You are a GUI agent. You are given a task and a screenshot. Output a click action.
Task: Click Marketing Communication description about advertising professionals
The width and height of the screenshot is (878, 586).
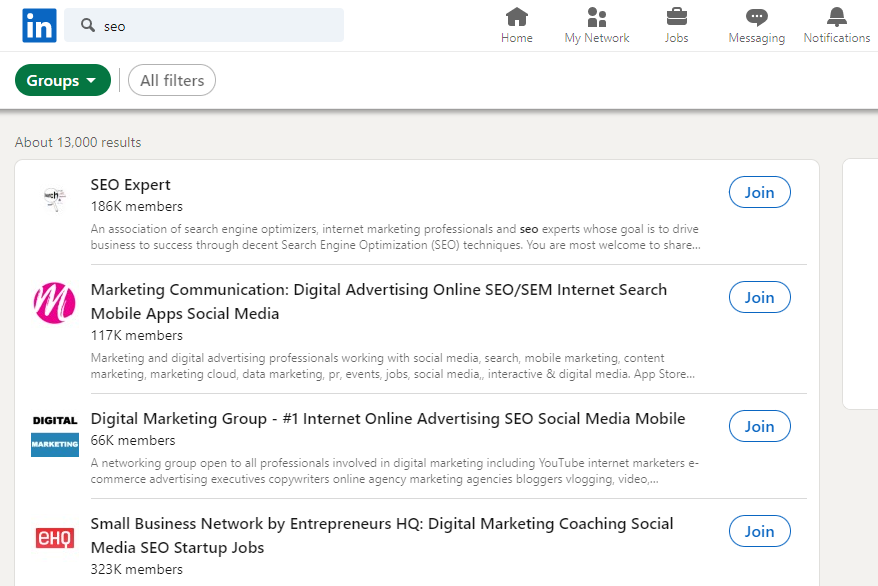pos(393,366)
